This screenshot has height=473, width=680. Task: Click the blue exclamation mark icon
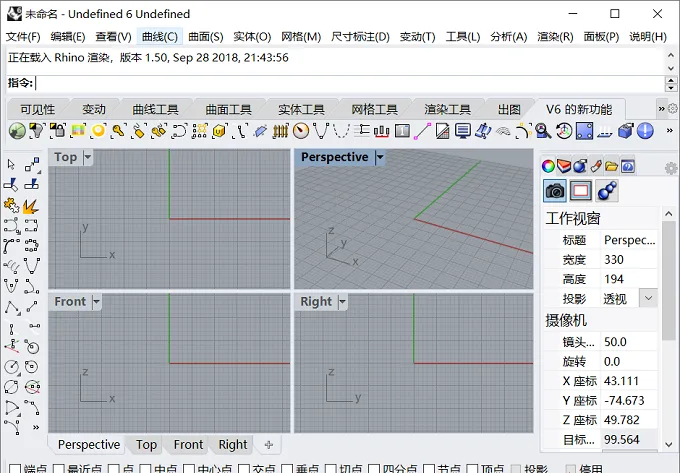point(645,130)
